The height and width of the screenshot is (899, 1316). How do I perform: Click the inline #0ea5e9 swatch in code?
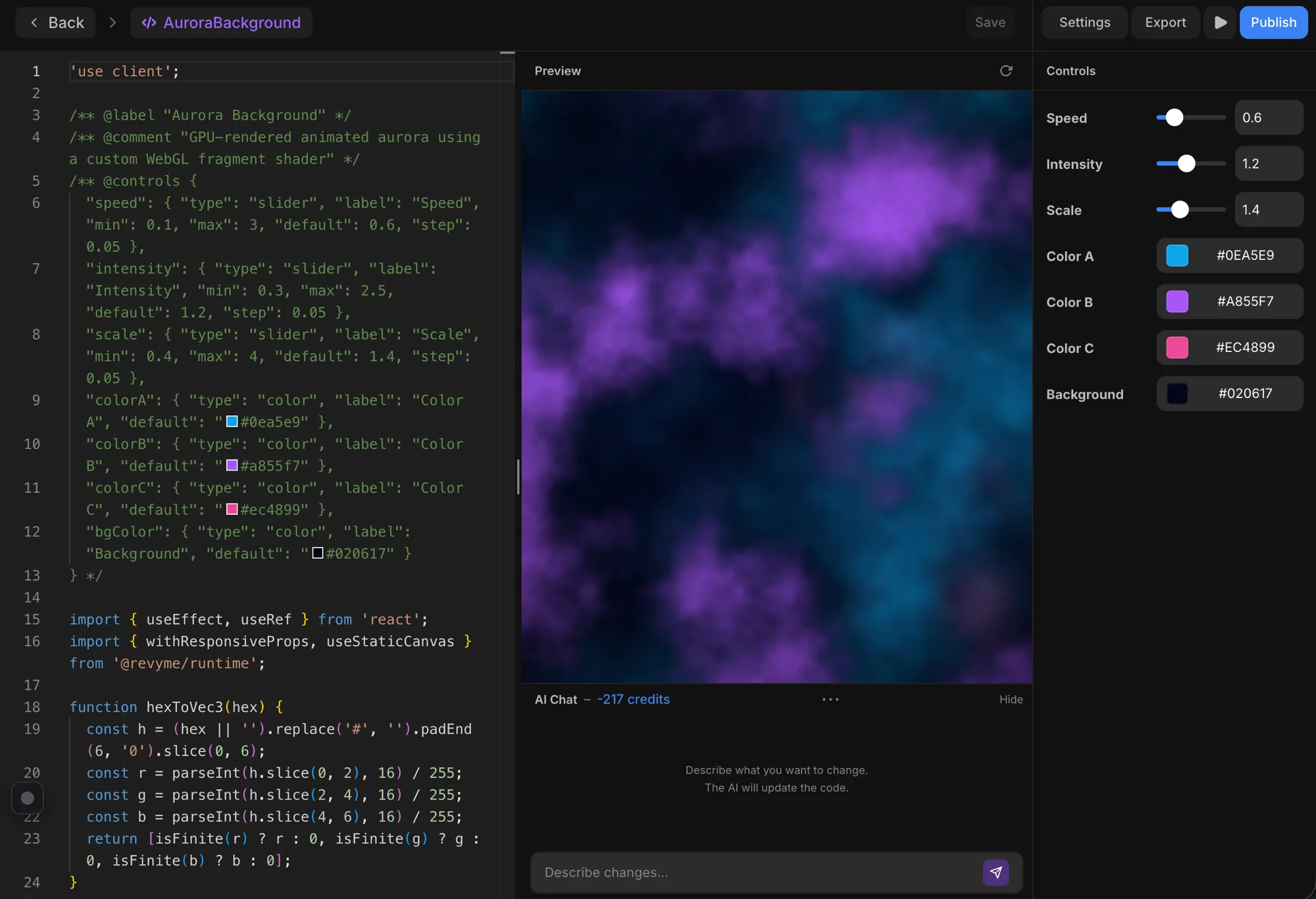232,421
